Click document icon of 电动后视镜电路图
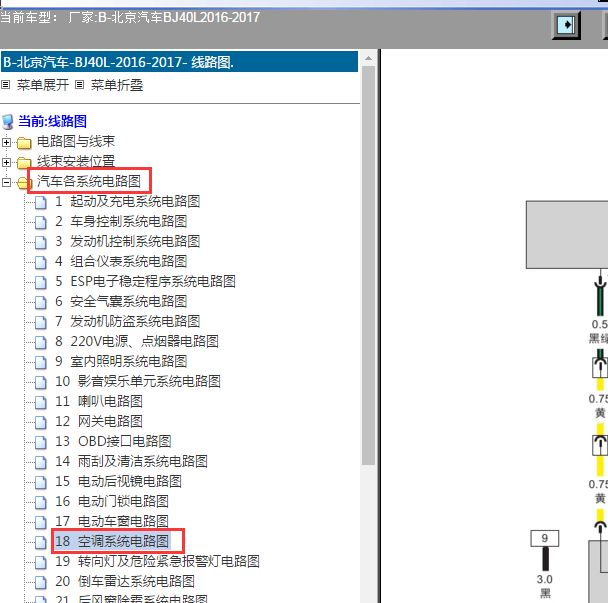The width and height of the screenshot is (608, 603). (x=40, y=482)
